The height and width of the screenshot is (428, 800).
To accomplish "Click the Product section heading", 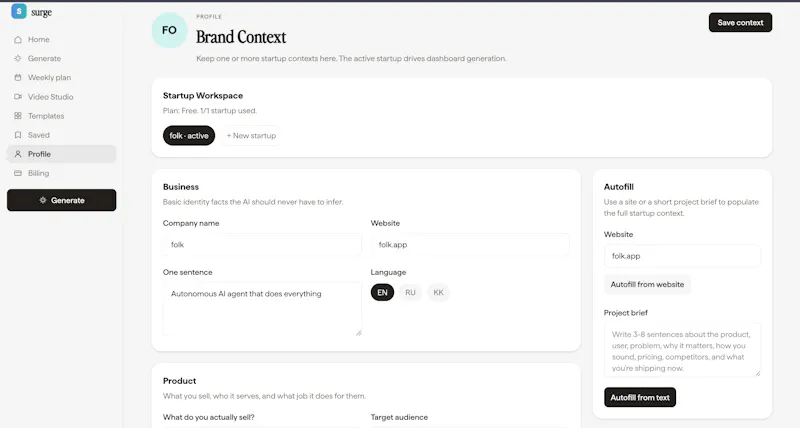I will point(179,381).
